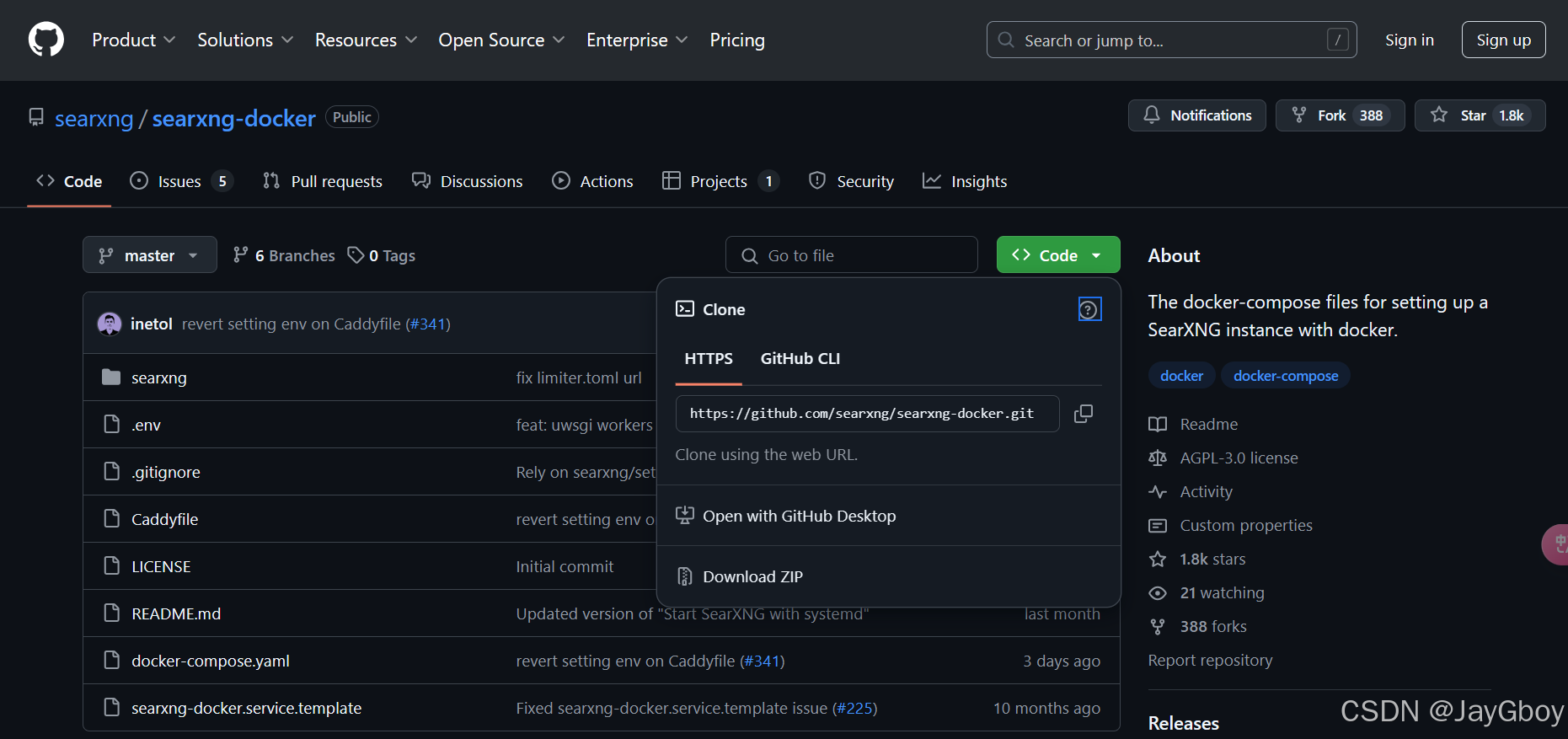Viewport: 1568px width, 739px height.
Task: View the 0 Tags list
Action: point(382,255)
